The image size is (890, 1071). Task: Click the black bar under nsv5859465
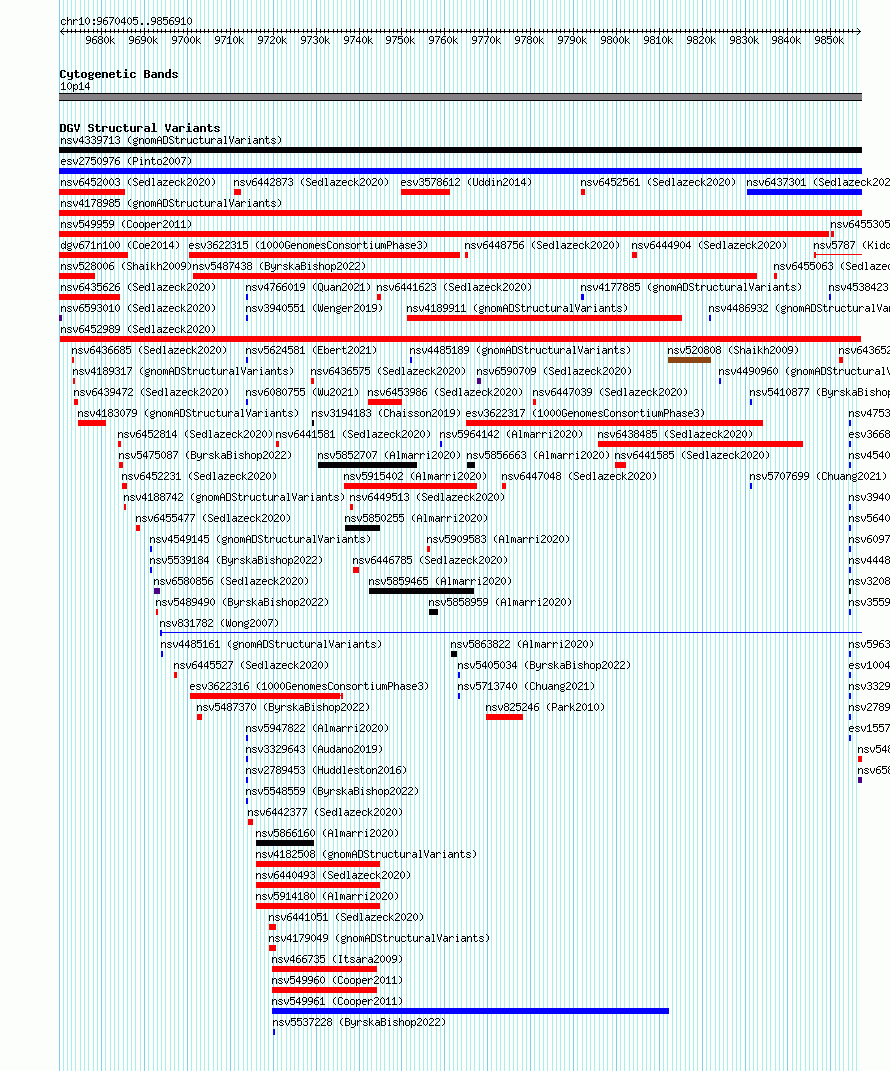421,591
